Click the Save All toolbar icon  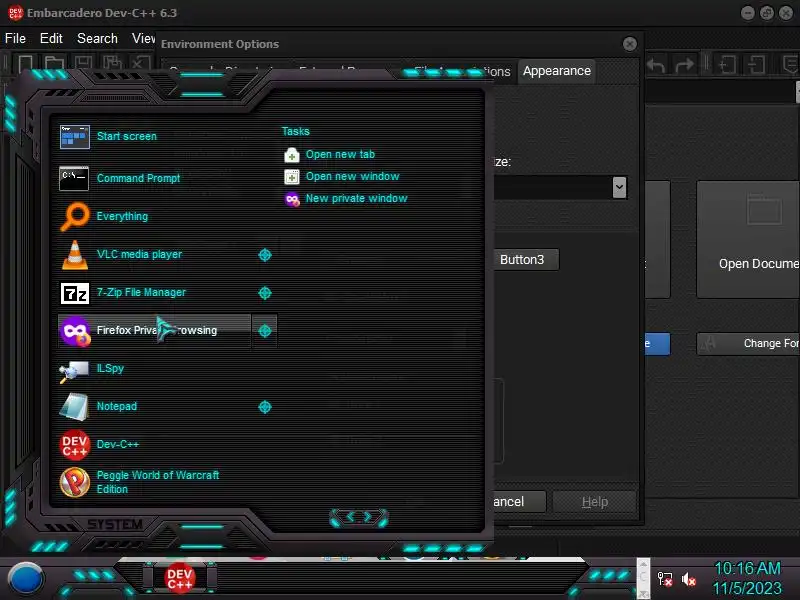[112, 64]
